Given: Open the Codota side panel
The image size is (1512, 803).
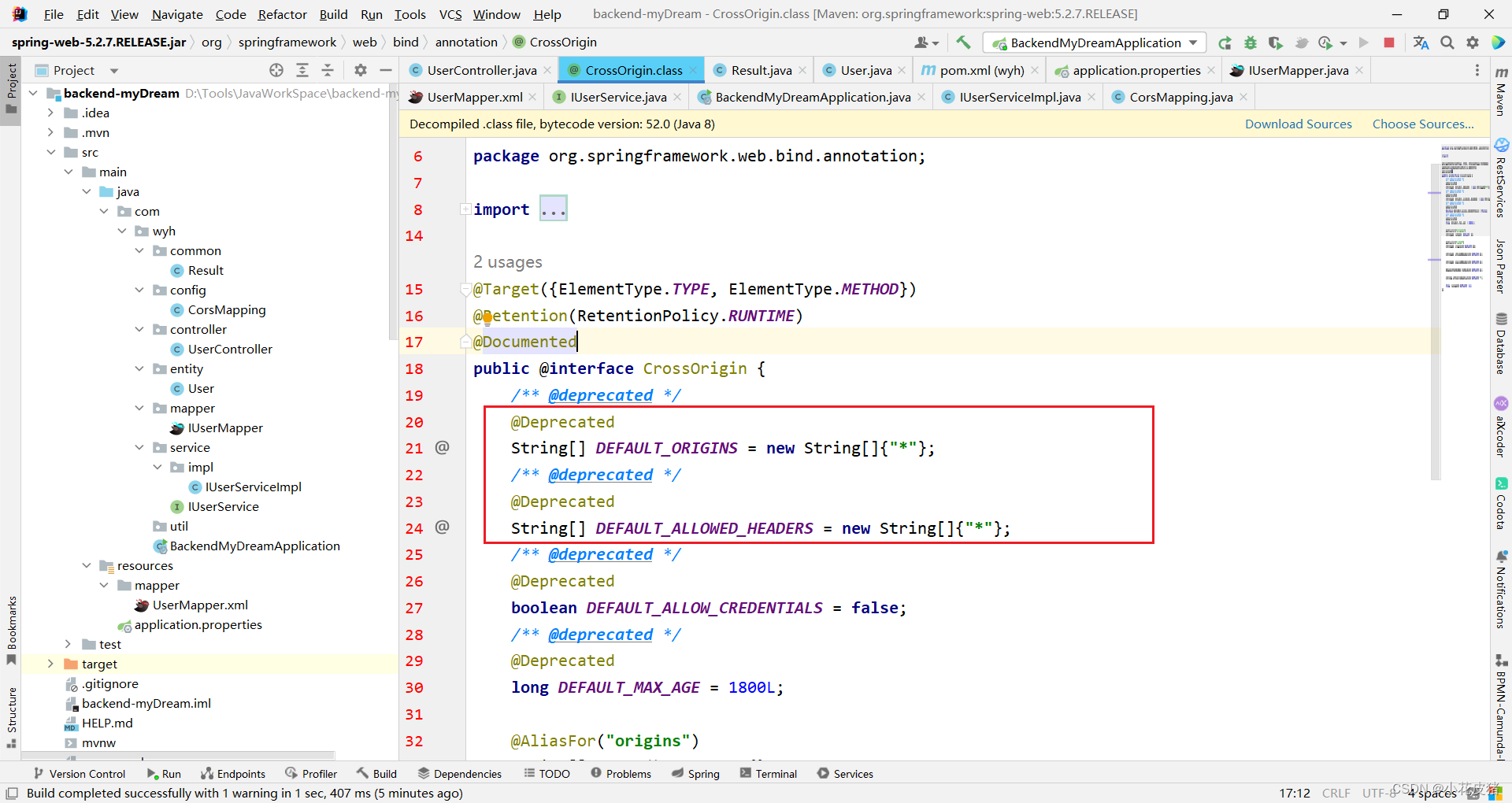Looking at the screenshot, I should 1502,504.
